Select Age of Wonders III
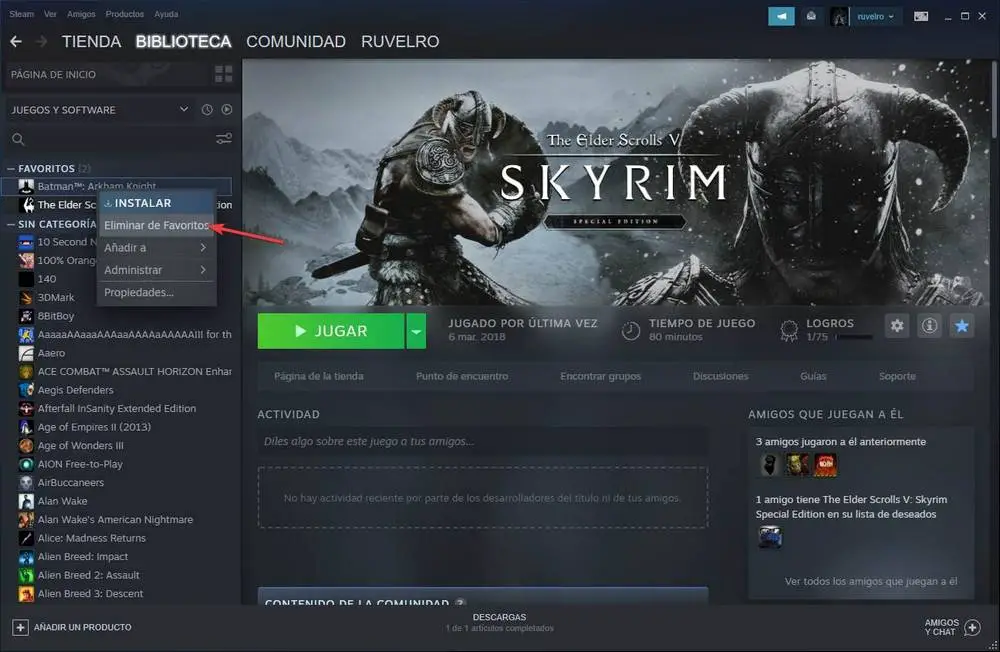Screen dimensions: 1000x652 80,445
